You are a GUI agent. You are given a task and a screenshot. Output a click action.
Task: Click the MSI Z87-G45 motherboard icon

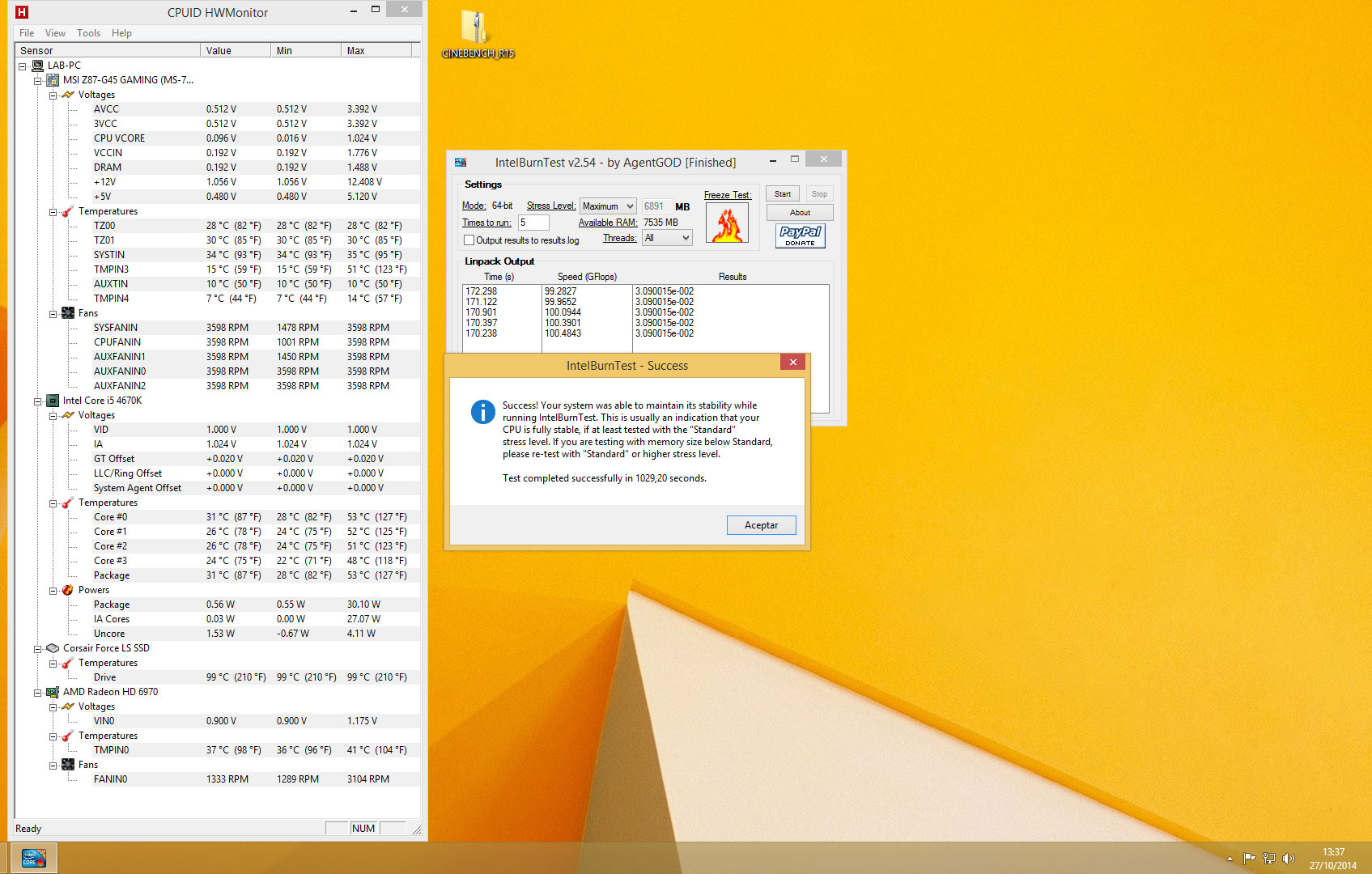click(x=53, y=80)
